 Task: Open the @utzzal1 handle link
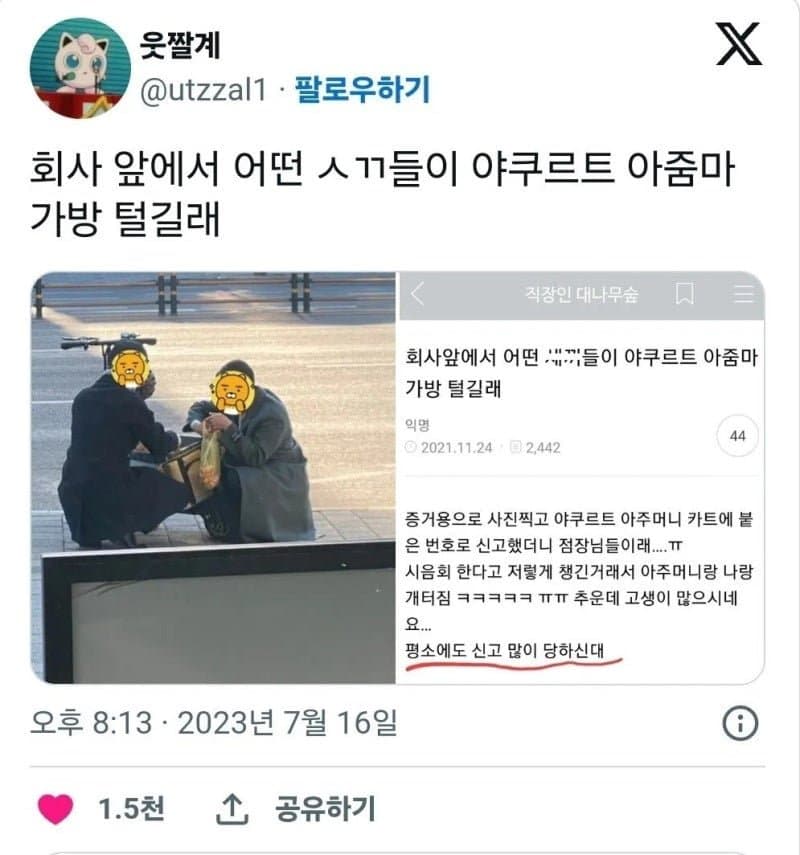point(203,89)
